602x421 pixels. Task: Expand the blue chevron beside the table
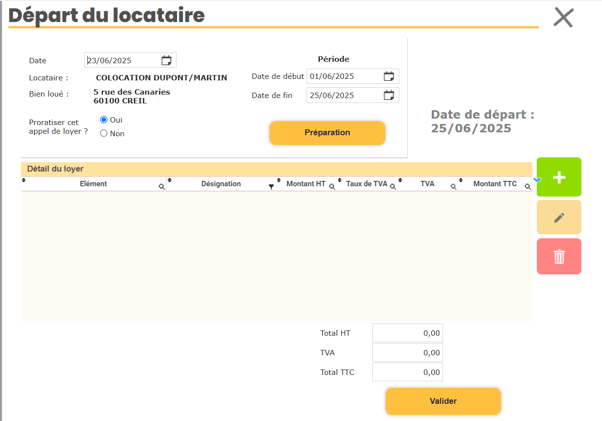pos(537,180)
